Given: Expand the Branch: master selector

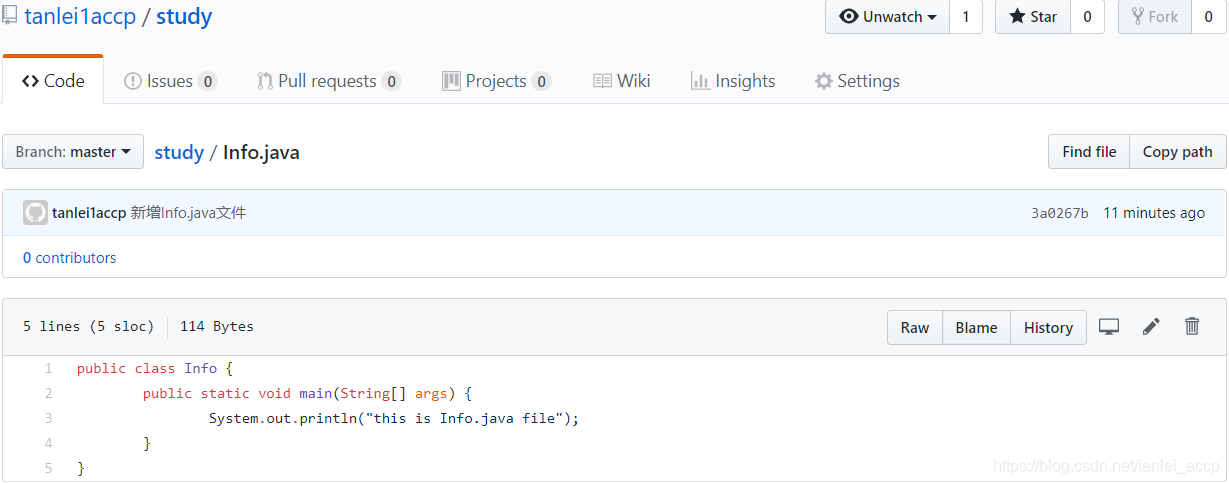Looking at the screenshot, I should click(x=73, y=152).
